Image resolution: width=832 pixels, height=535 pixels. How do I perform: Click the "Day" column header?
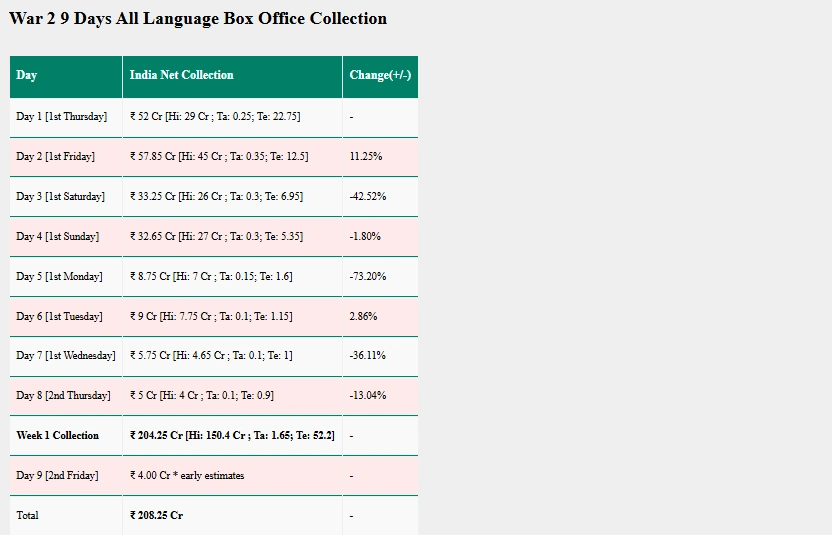pyautogui.click(x=27, y=76)
